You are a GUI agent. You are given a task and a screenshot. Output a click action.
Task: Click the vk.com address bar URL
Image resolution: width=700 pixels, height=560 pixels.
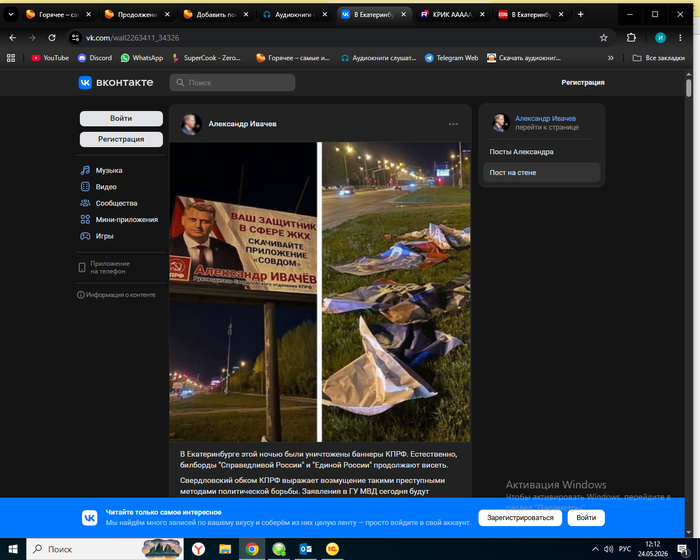[x=133, y=38]
